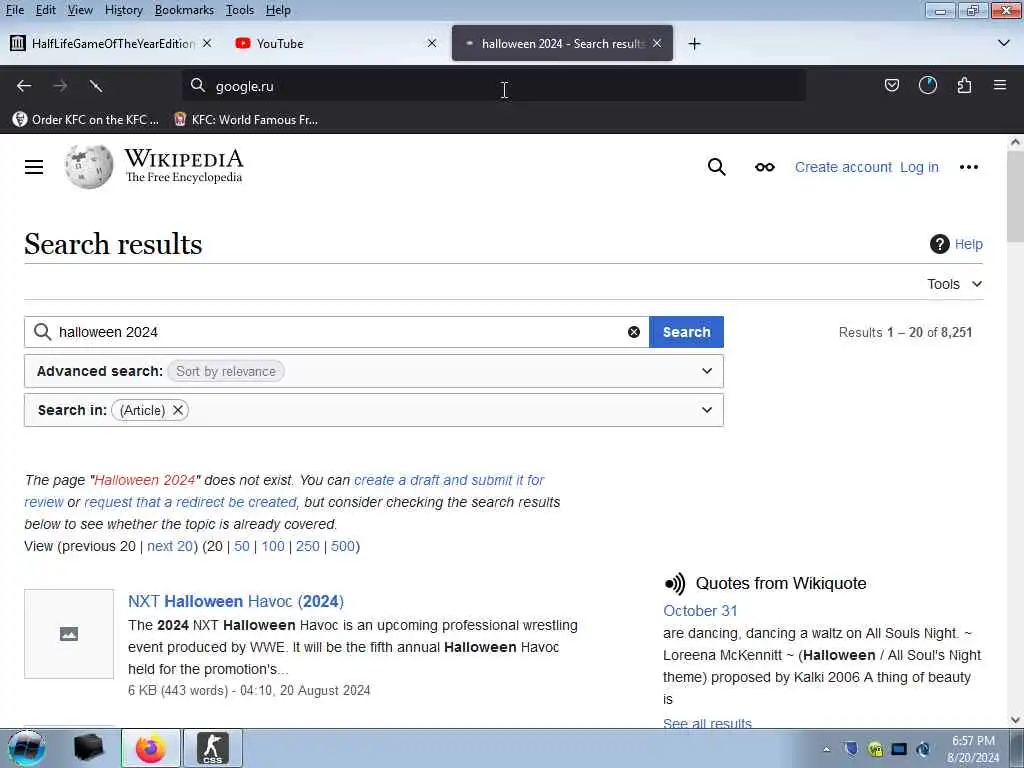Click the NXT Halloween Havoc placeholder thumbnail
The image size is (1024, 768).
[x=69, y=633]
